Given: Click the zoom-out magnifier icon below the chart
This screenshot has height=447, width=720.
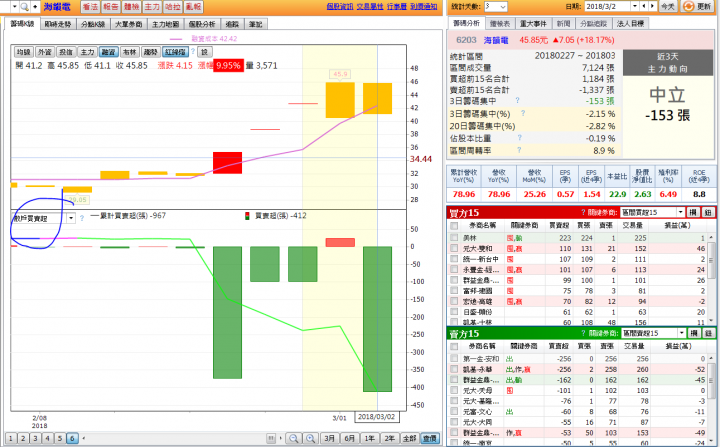Looking at the screenshot, I should 294,438.
